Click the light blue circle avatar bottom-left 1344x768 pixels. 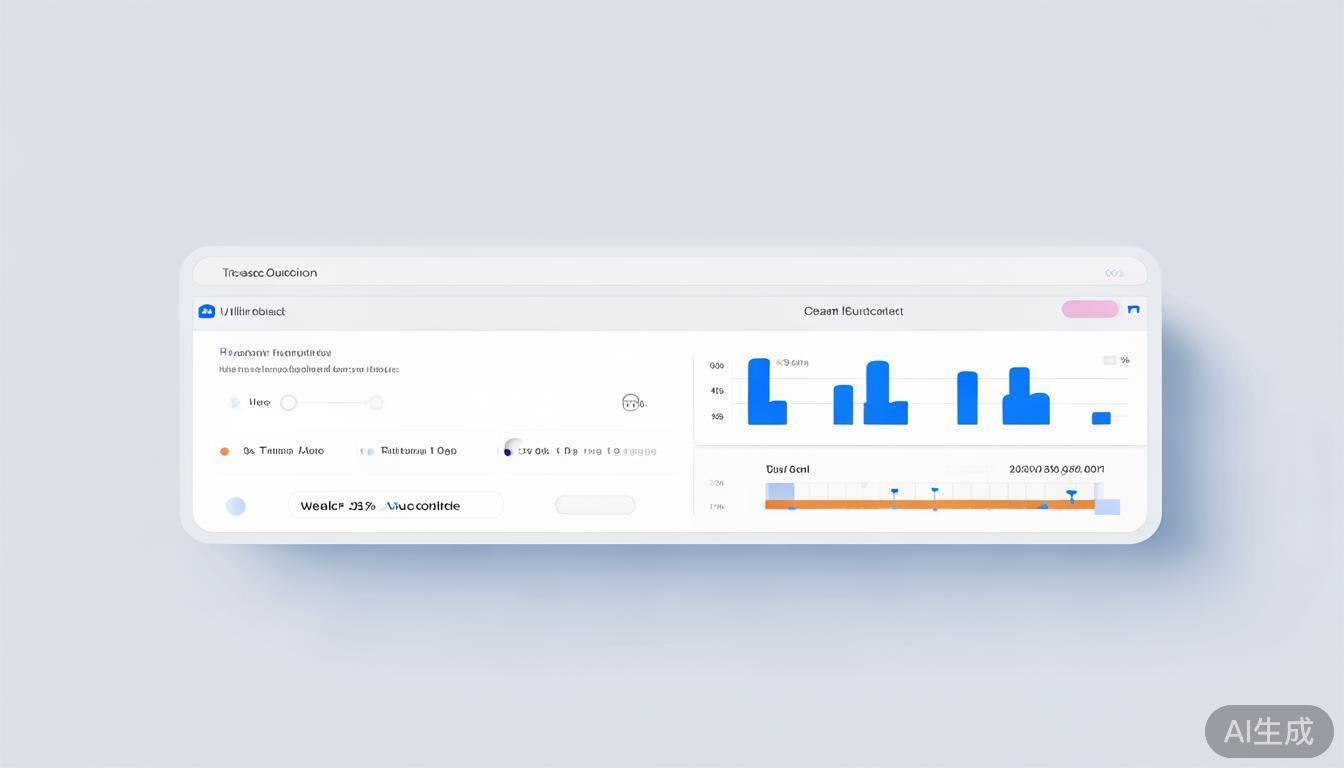[x=236, y=506]
